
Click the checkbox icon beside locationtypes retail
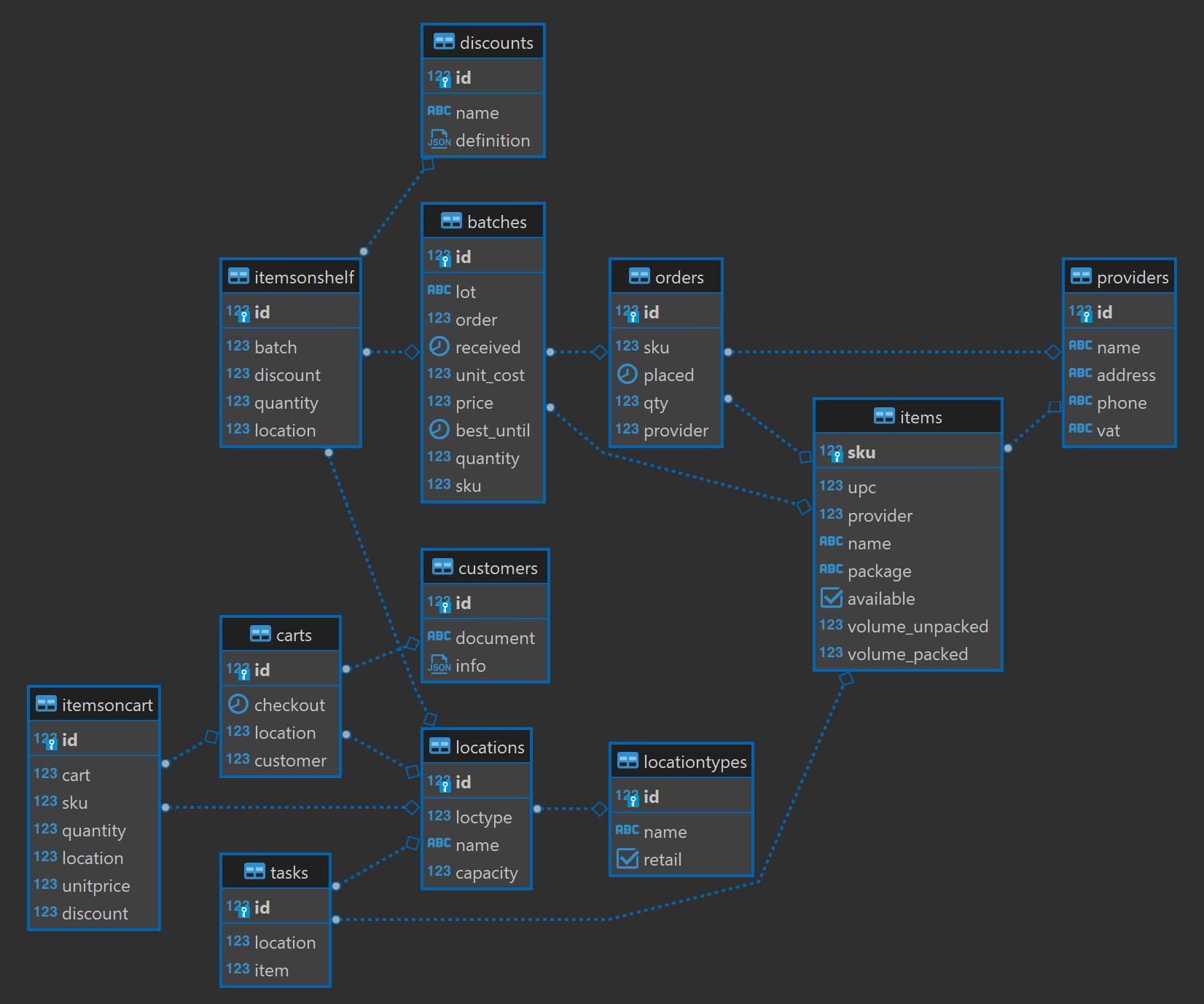(x=627, y=858)
